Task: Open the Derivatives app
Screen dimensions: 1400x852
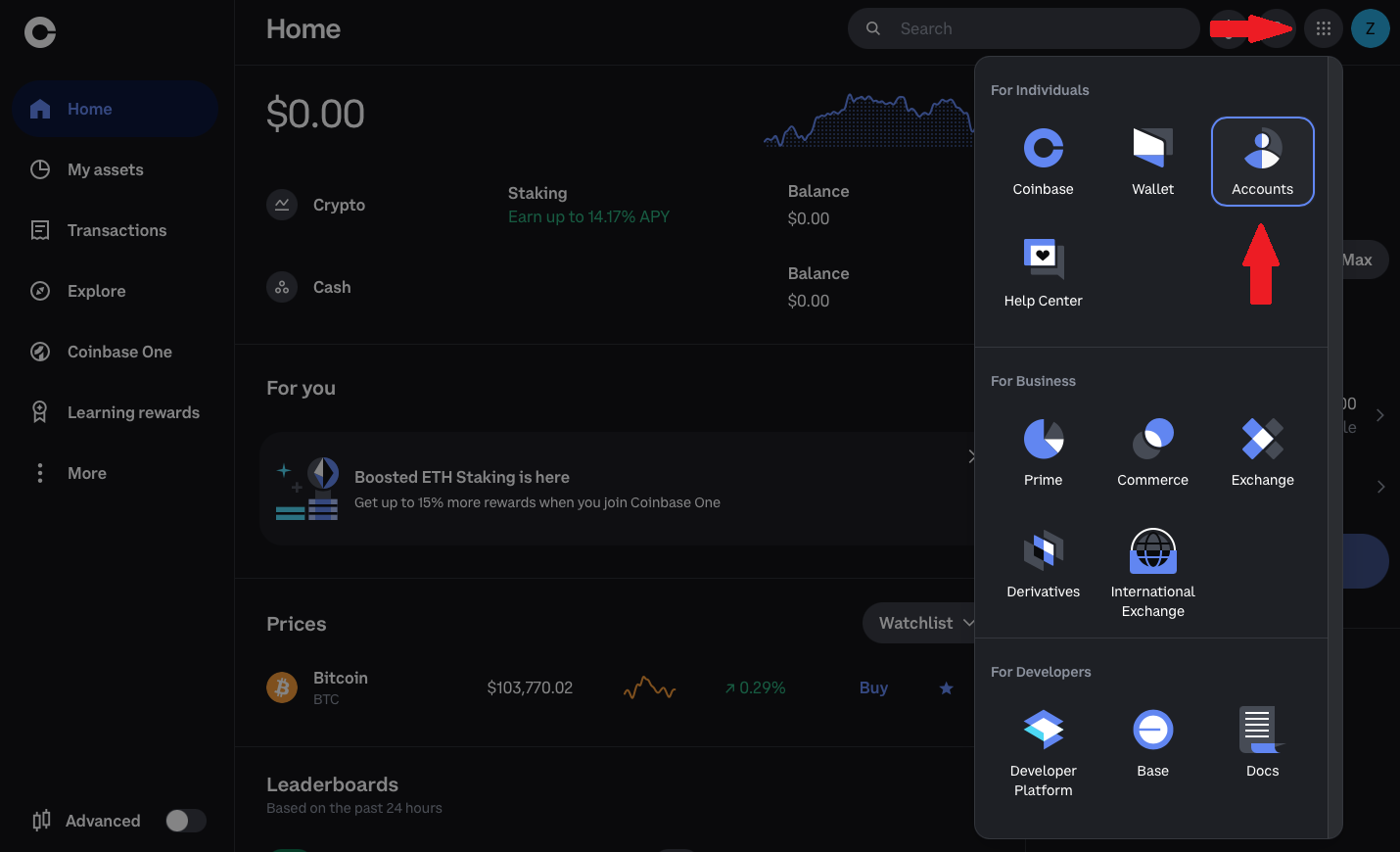Action: [1043, 564]
